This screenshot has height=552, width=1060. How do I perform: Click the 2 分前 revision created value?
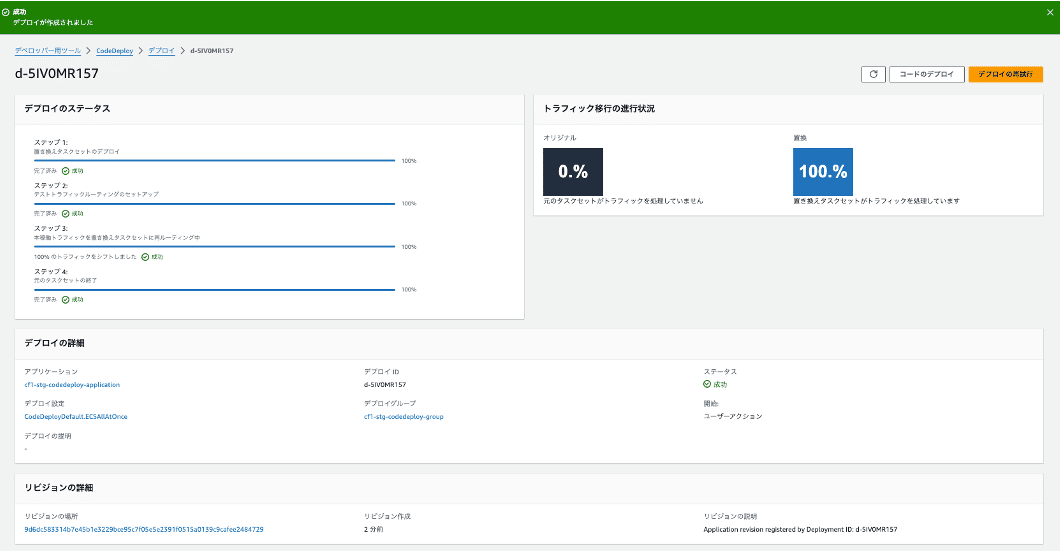pos(373,529)
